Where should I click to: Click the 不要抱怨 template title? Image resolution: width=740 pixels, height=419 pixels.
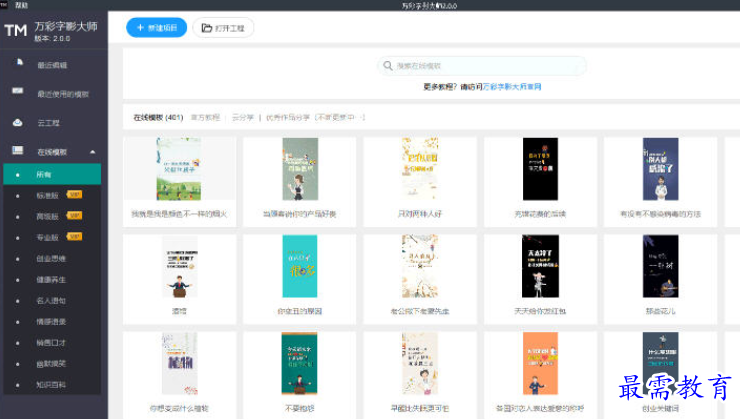[300, 409]
